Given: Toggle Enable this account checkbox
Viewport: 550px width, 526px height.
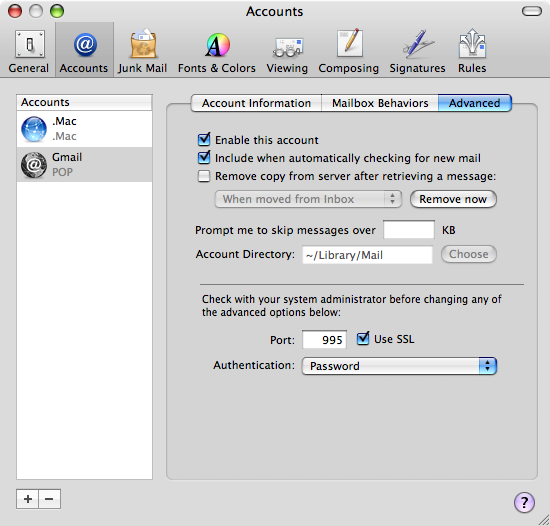Looking at the screenshot, I should (204, 140).
